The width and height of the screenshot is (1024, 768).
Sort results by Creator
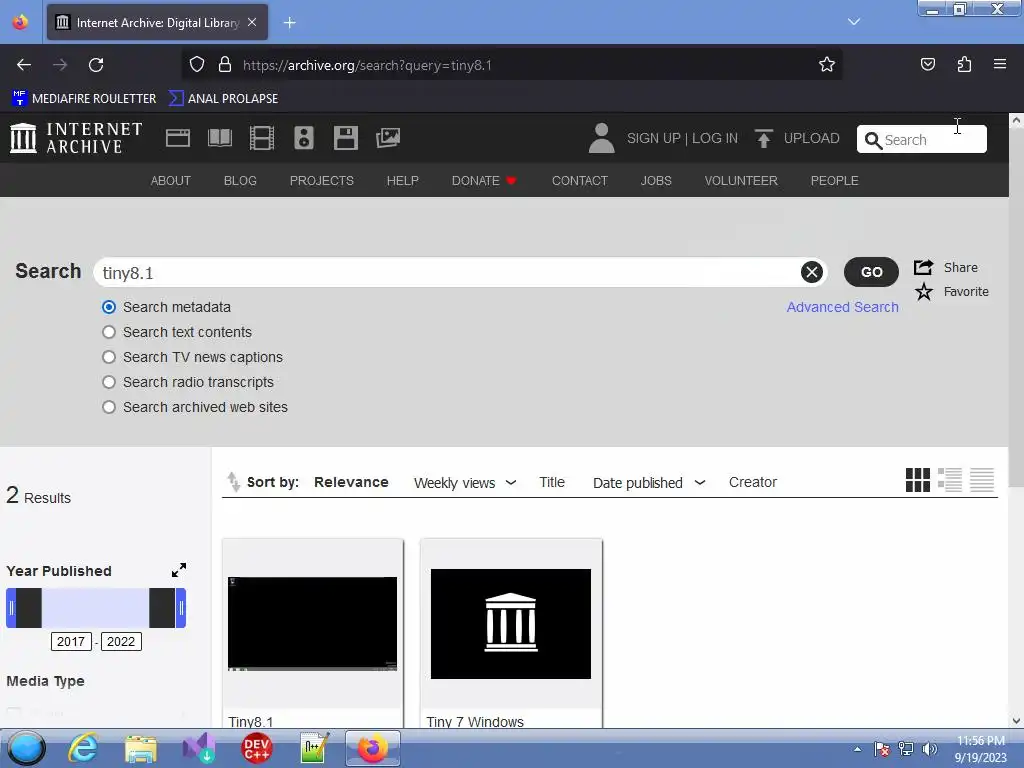(753, 482)
